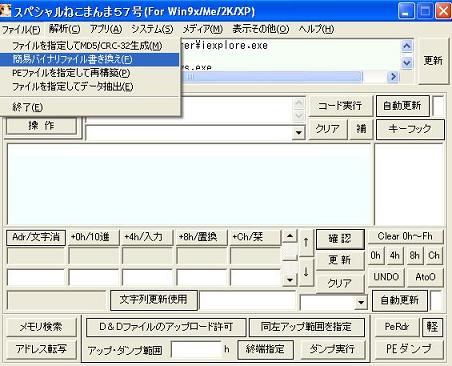Click the large light-blue text area
The width and height of the screenshot is (452, 366).
pos(189,184)
